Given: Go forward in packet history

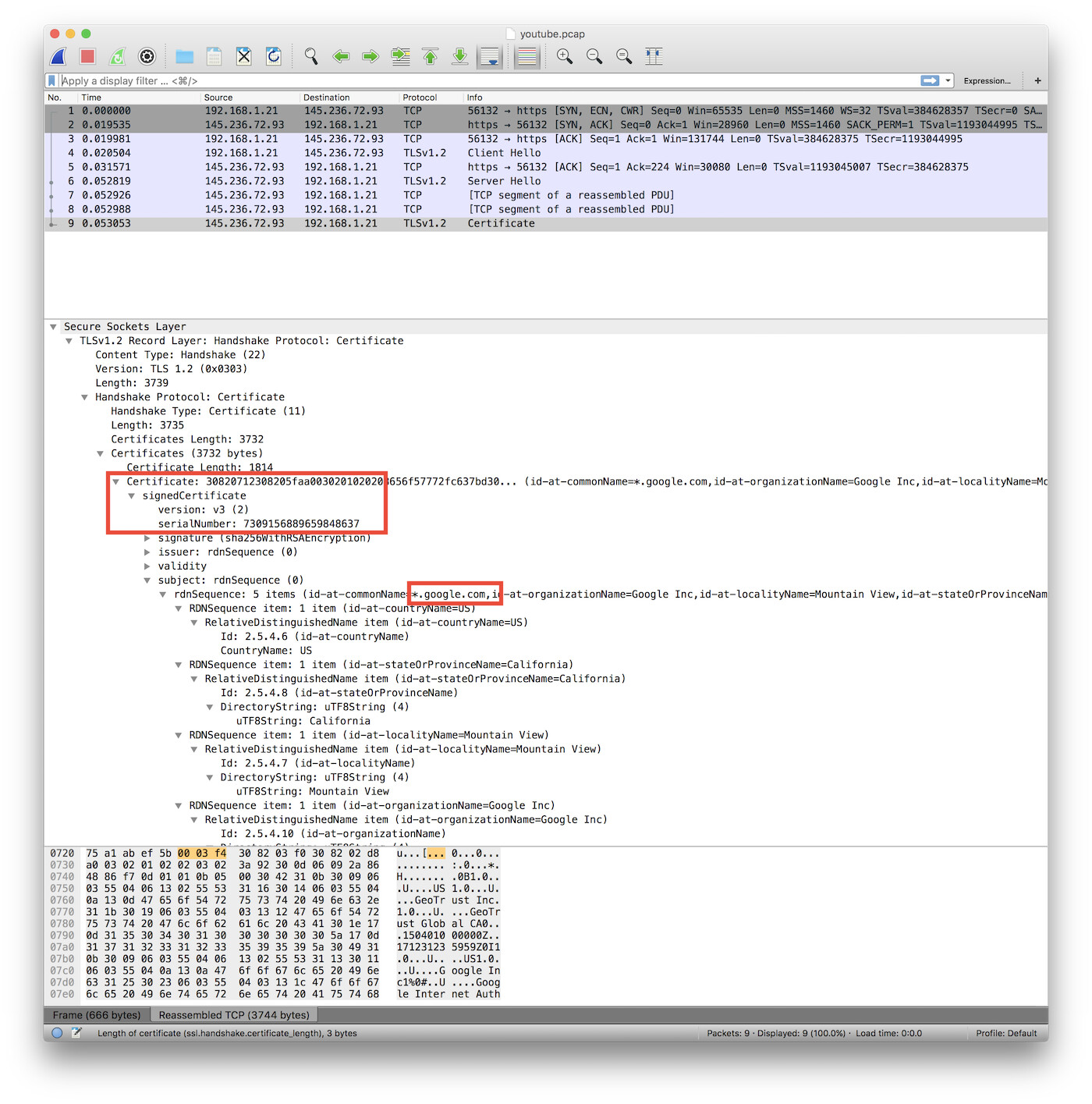Looking at the screenshot, I should [x=370, y=56].
